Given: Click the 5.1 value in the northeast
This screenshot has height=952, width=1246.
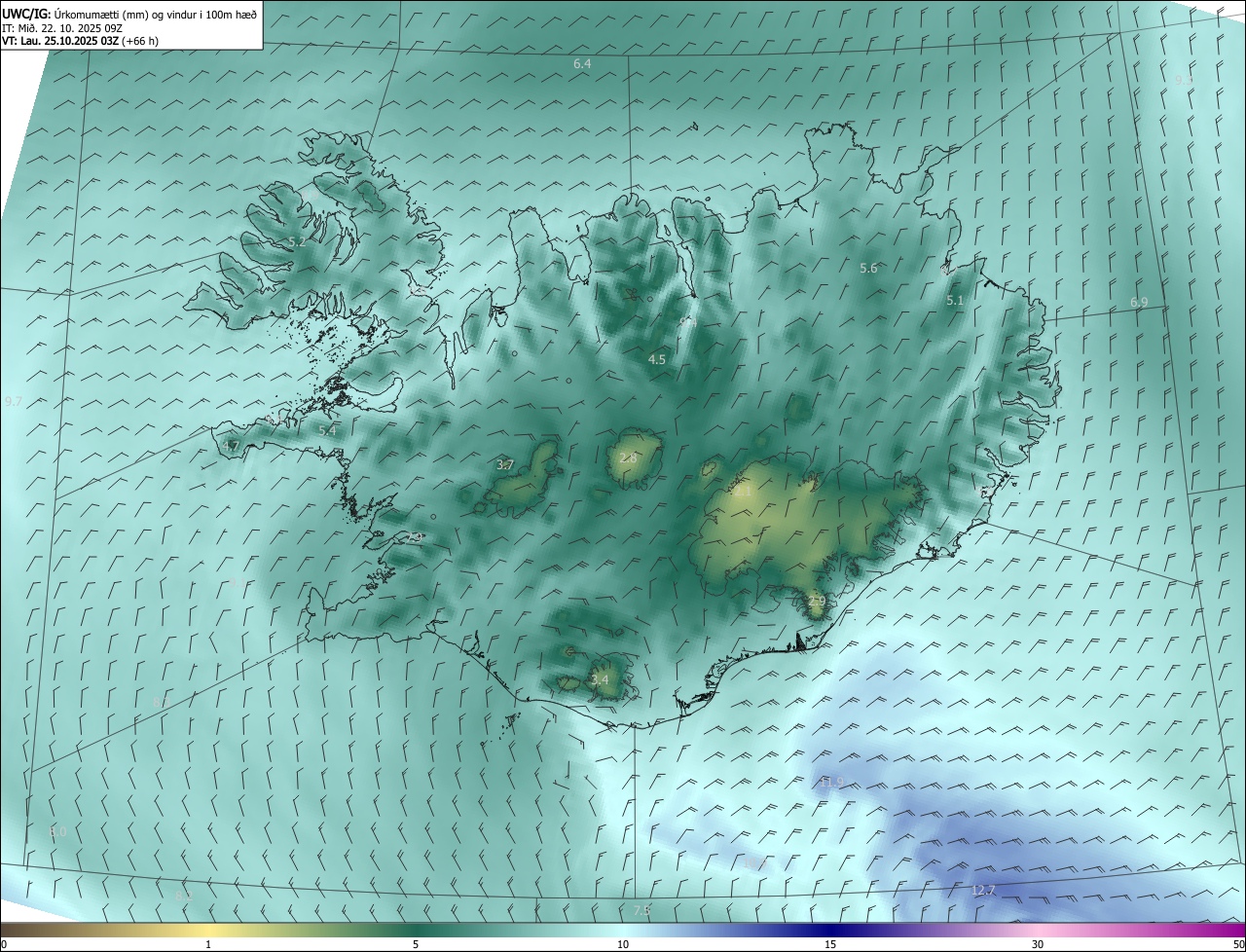Looking at the screenshot, I should point(955,301).
